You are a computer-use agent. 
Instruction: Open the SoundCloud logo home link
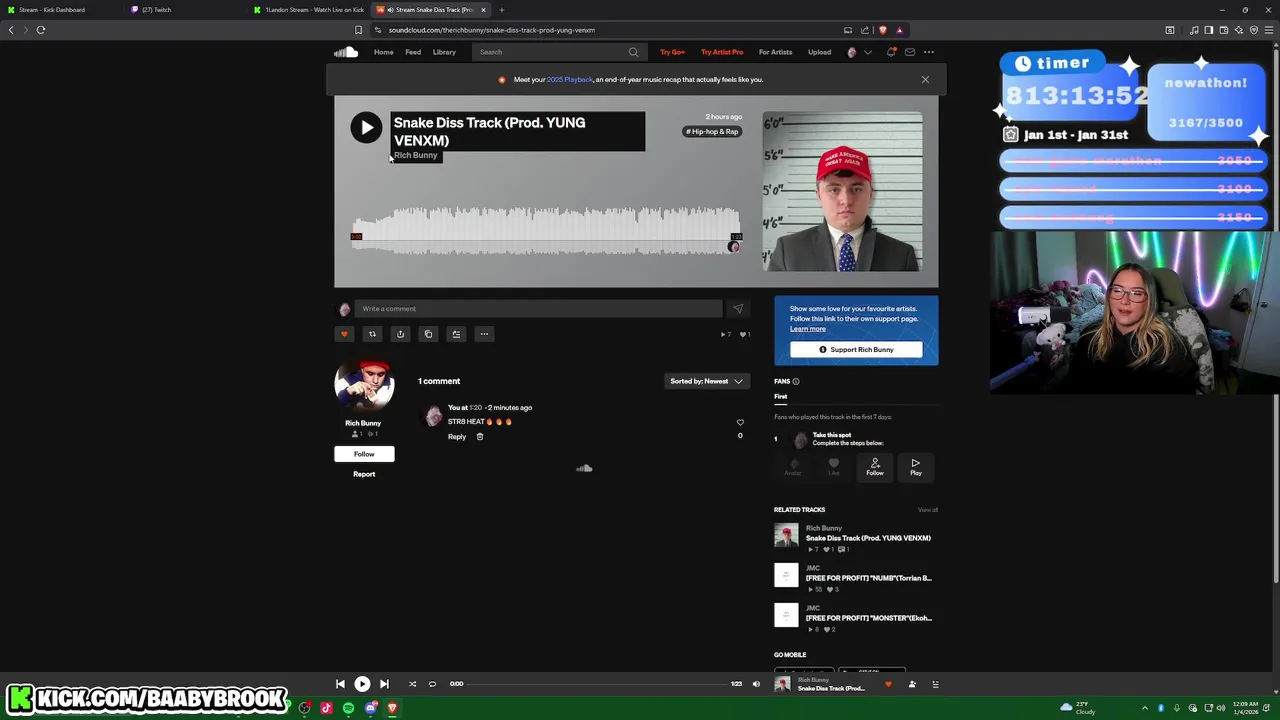pos(346,52)
